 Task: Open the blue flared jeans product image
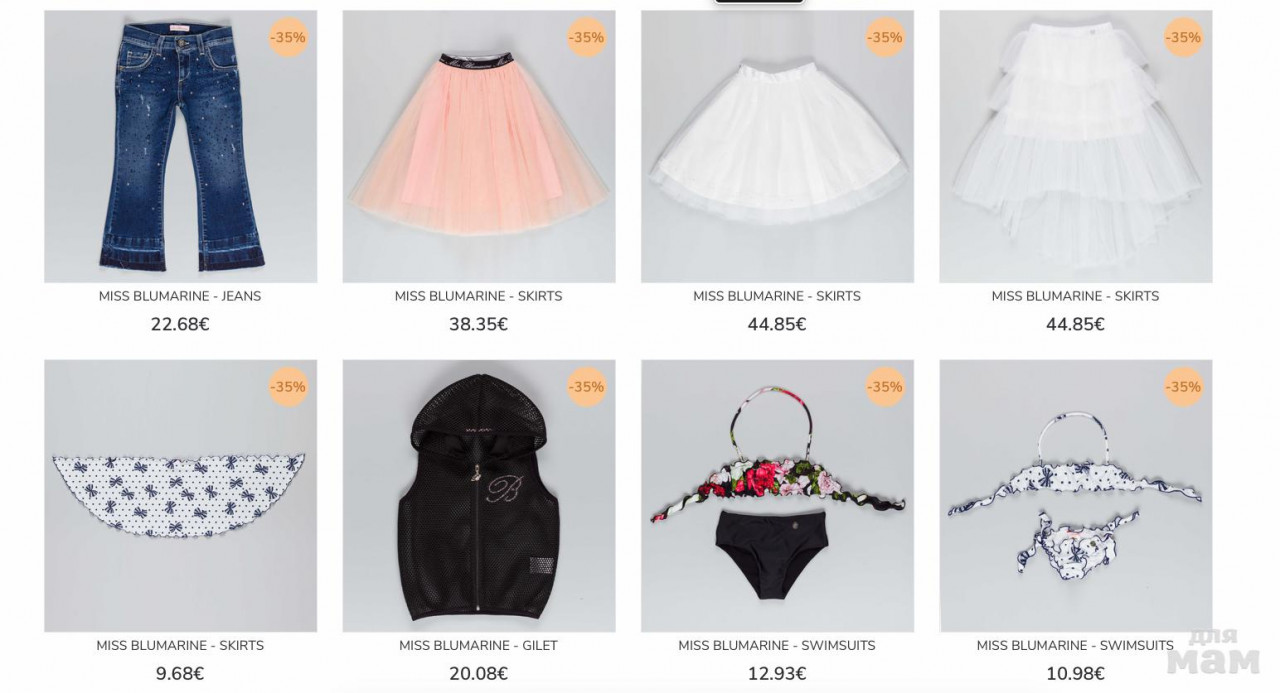(x=180, y=146)
